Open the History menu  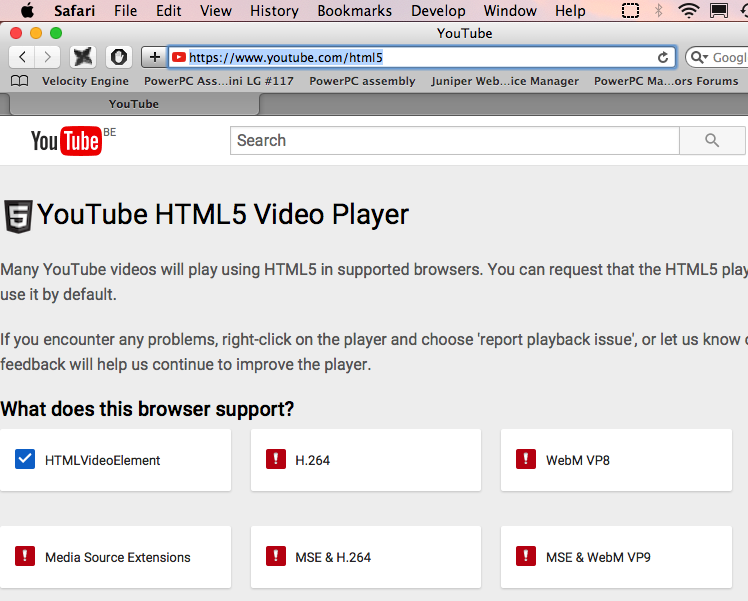point(274,10)
